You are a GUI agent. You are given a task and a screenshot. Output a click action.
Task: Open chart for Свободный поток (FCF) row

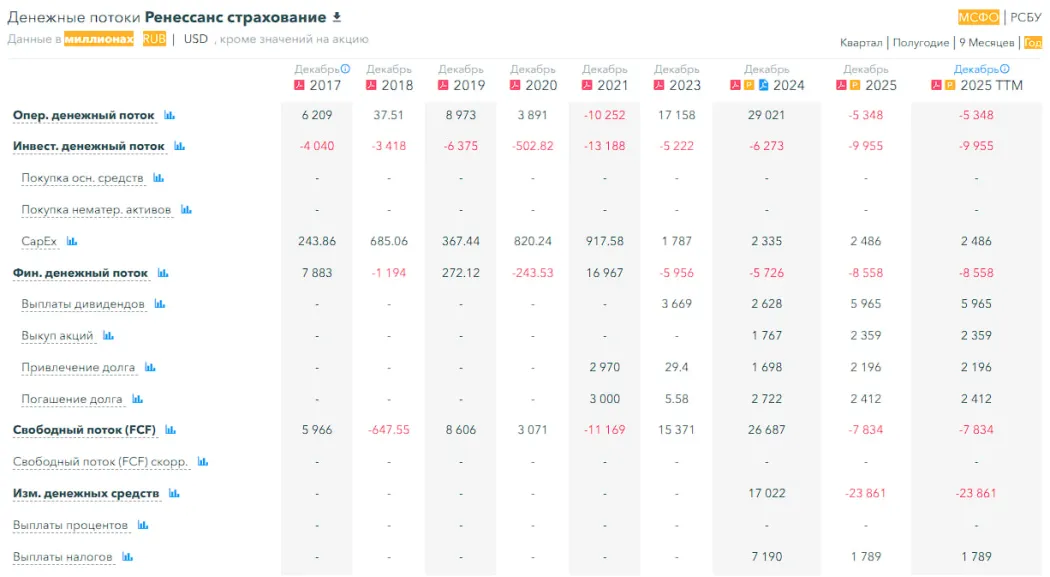pos(170,430)
